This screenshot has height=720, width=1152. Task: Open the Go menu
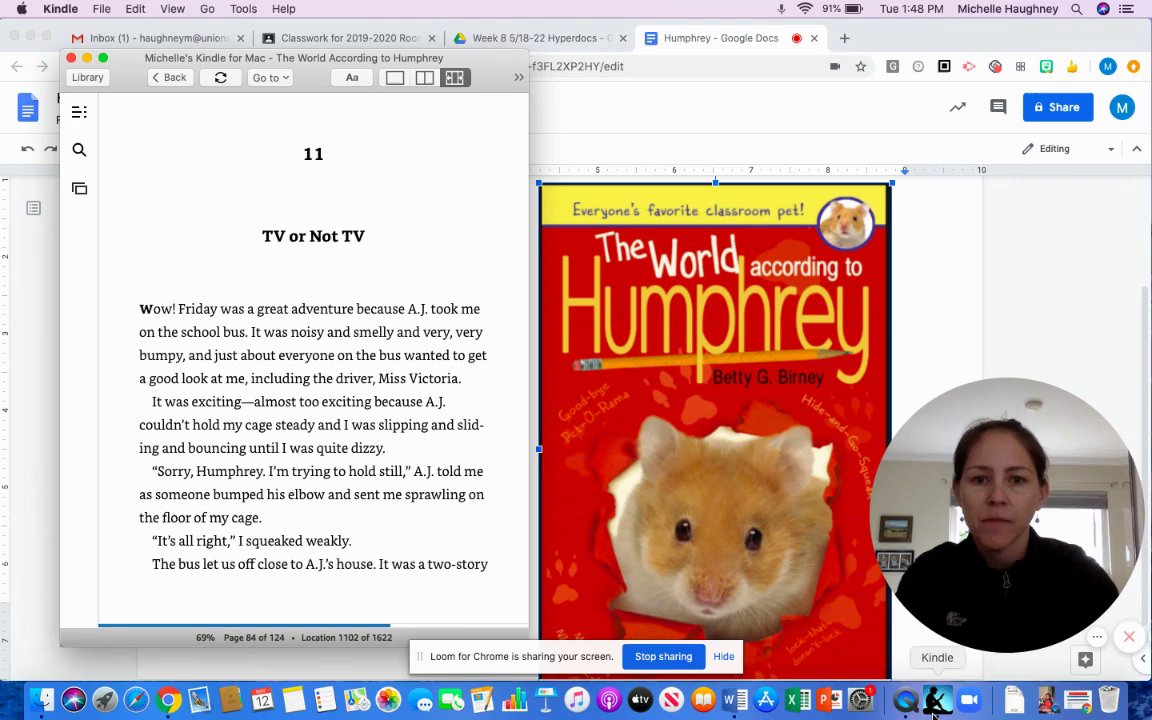click(207, 9)
